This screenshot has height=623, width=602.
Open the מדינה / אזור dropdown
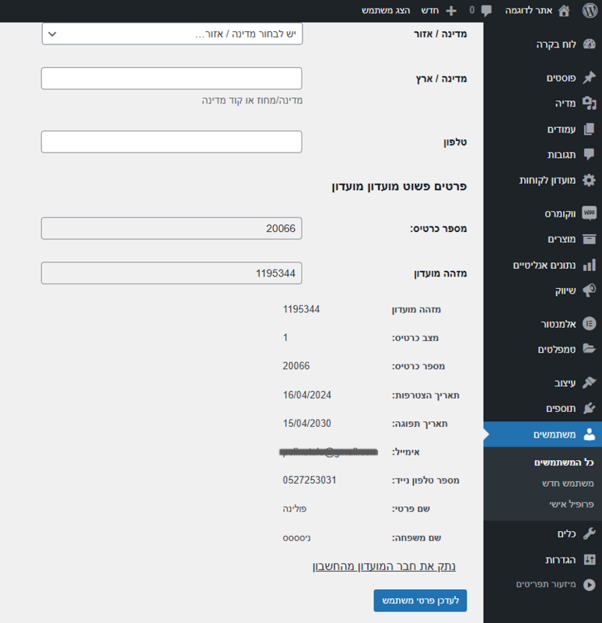pos(171,34)
